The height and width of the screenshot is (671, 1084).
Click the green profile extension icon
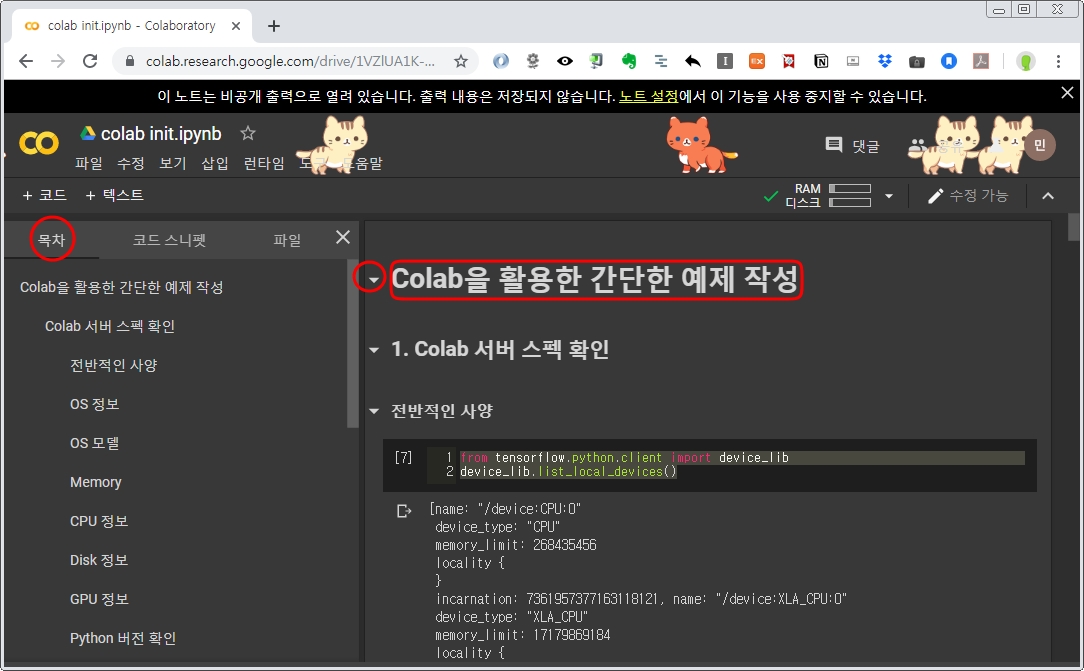pos(1025,61)
